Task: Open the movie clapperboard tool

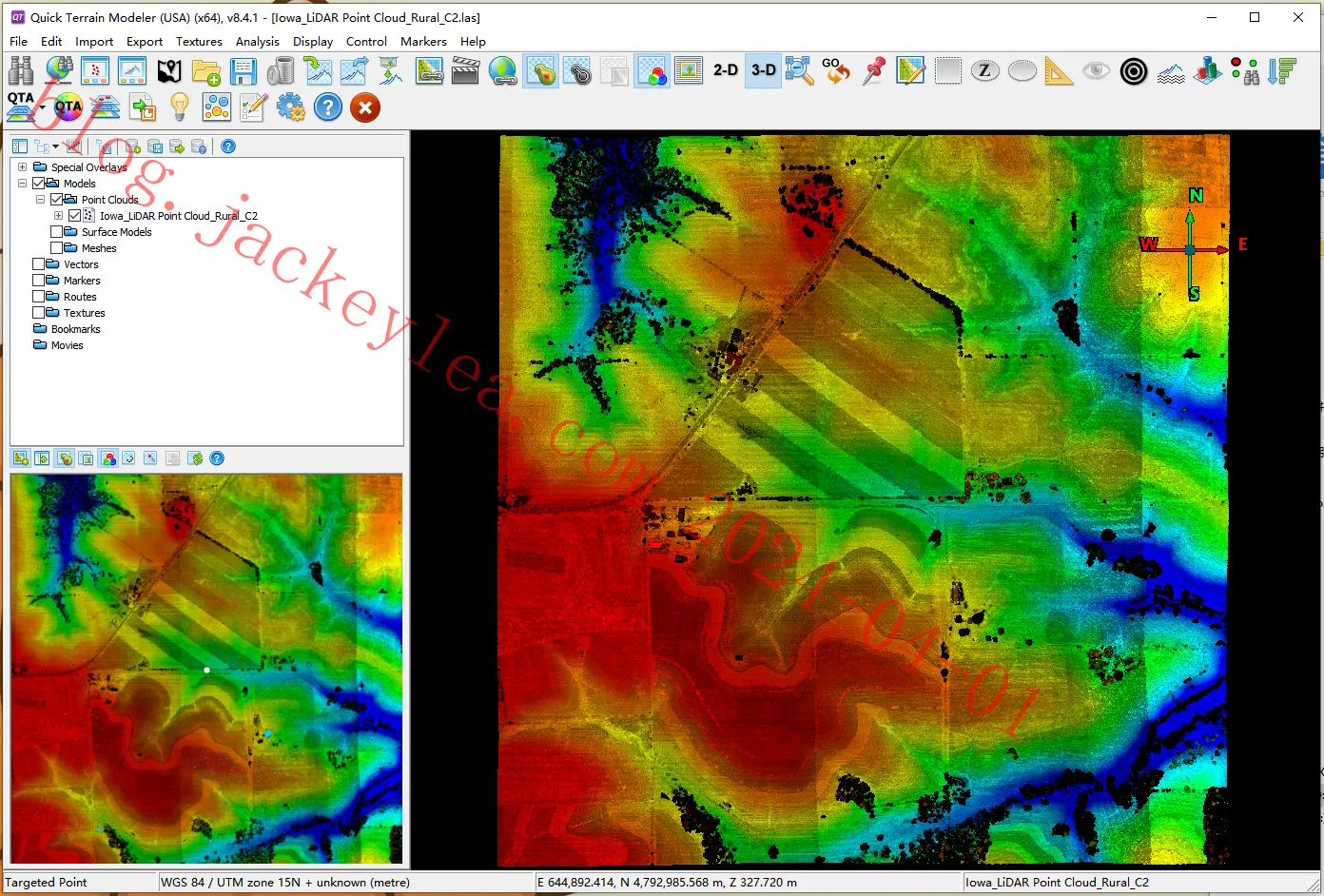Action: tap(465, 70)
